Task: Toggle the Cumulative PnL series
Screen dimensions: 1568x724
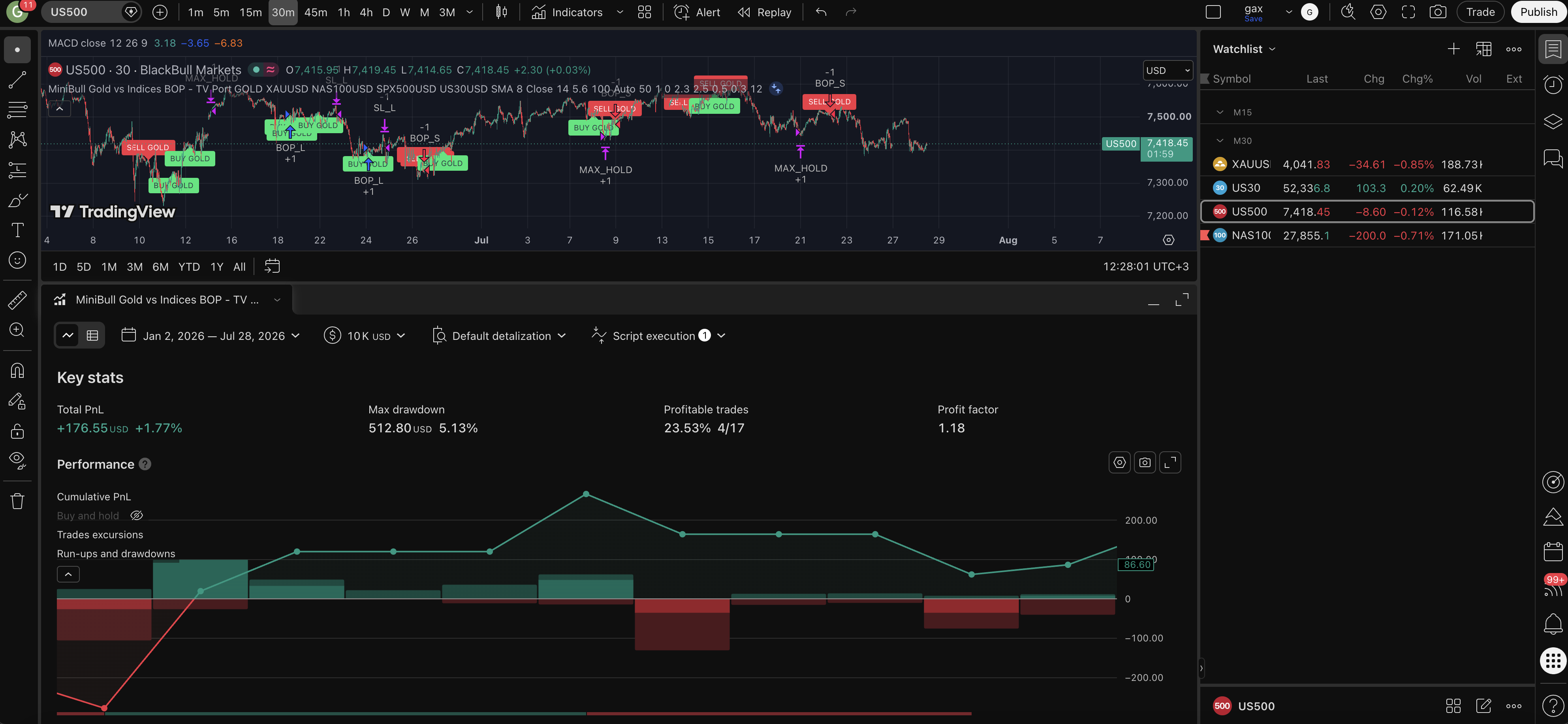Action: (x=94, y=497)
